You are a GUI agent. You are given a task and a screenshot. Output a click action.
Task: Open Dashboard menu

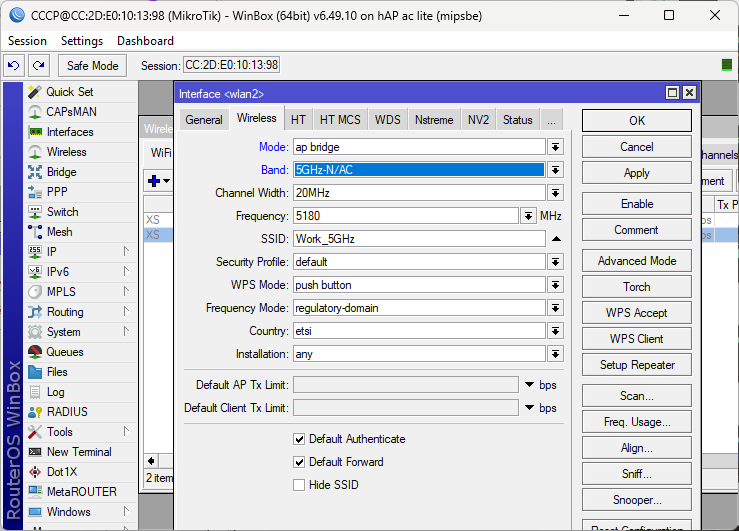(145, 41)
